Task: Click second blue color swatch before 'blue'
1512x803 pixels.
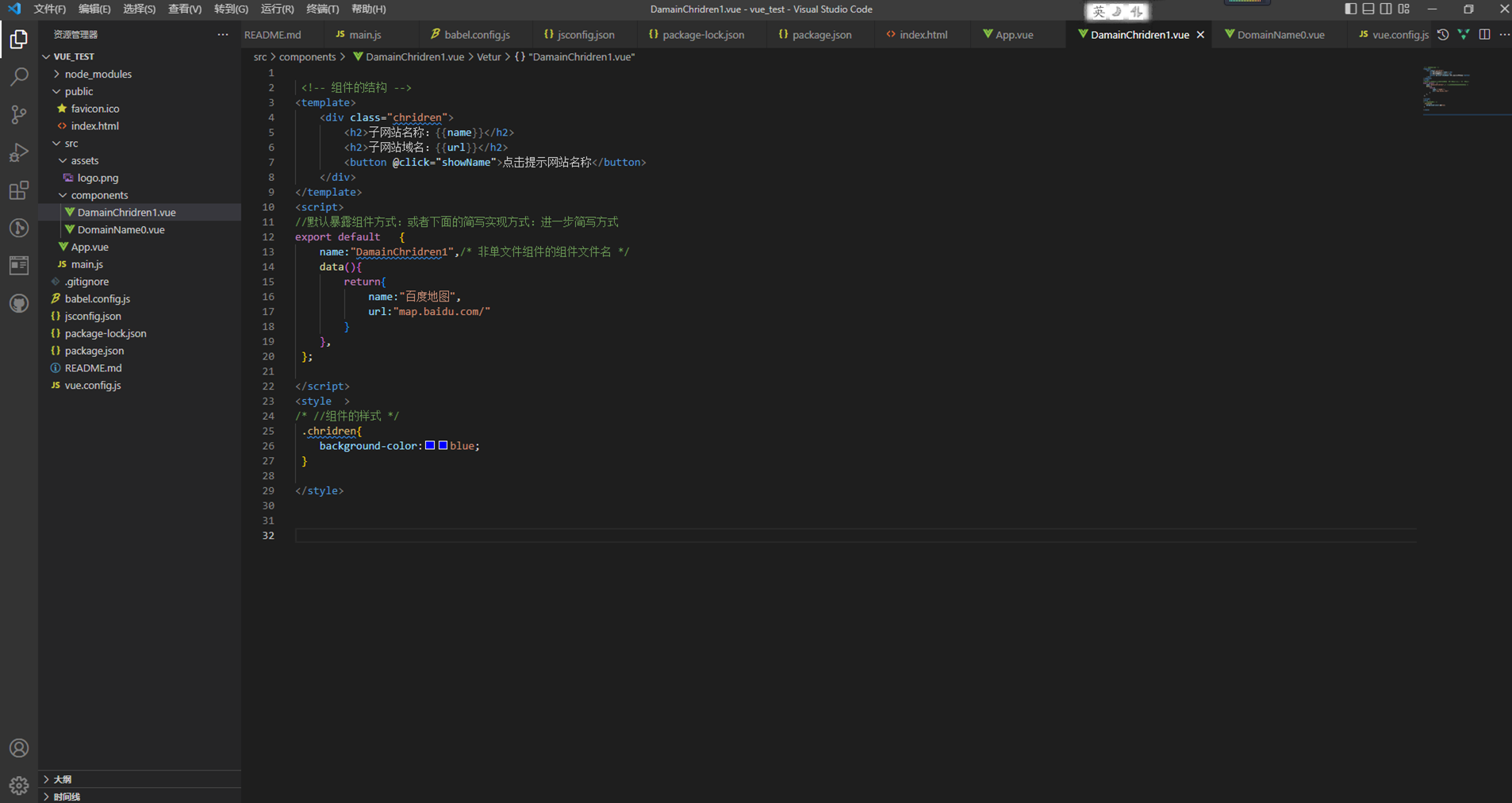Action: click(x=443, y=446)
